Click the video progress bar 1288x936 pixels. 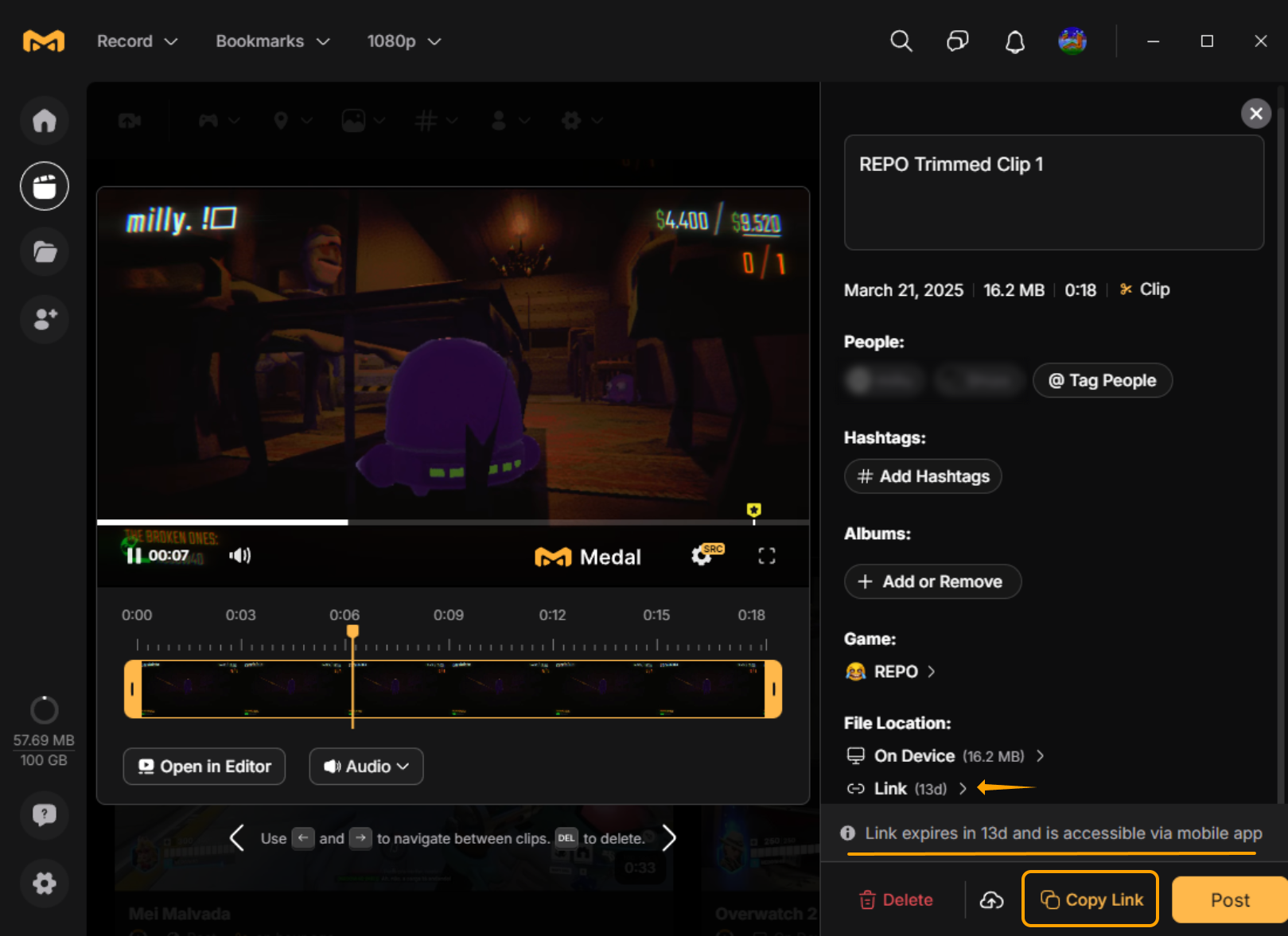click(453, 522)
